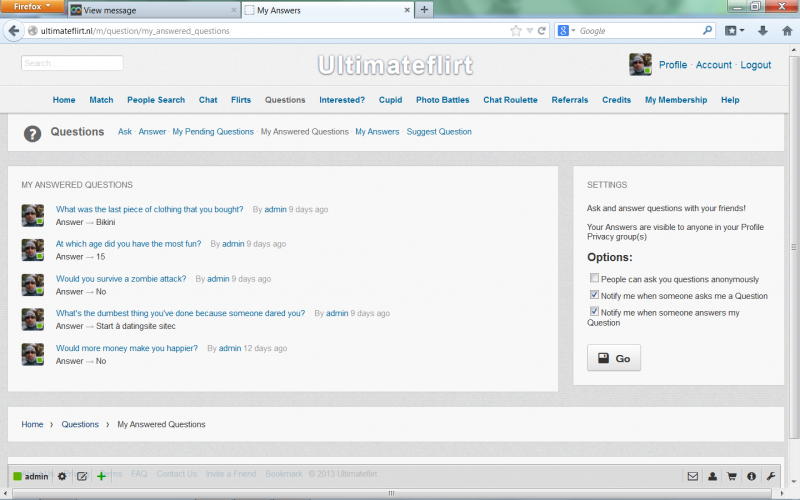
Task: Click the Home breadcrumb link
Action: pos(32,424)
